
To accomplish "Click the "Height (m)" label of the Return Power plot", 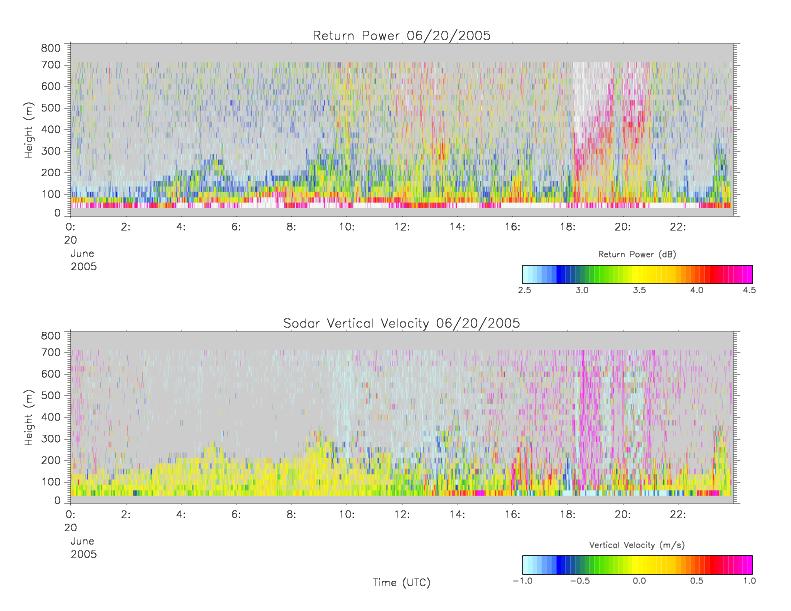I will [29, 130].
